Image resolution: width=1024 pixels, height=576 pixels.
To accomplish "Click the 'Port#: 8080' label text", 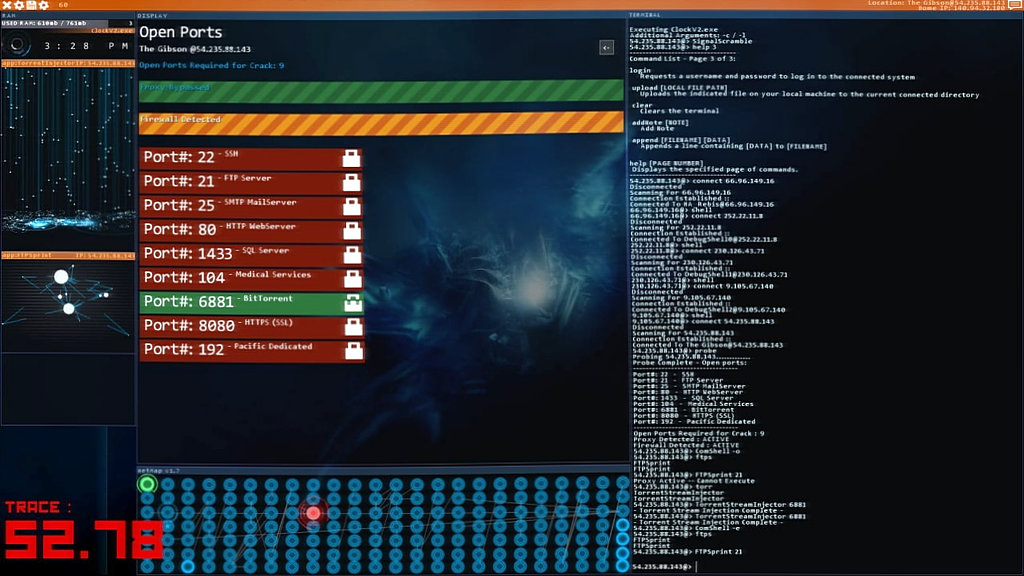I will click(189, 326).
